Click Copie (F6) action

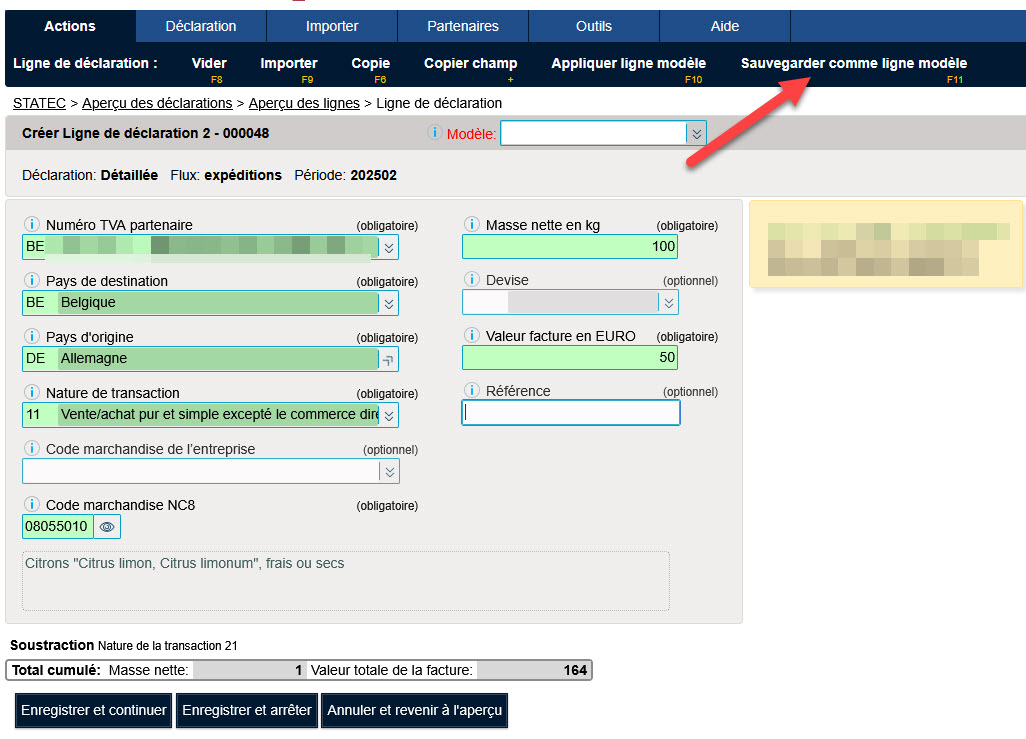click(x=370, y=64)
